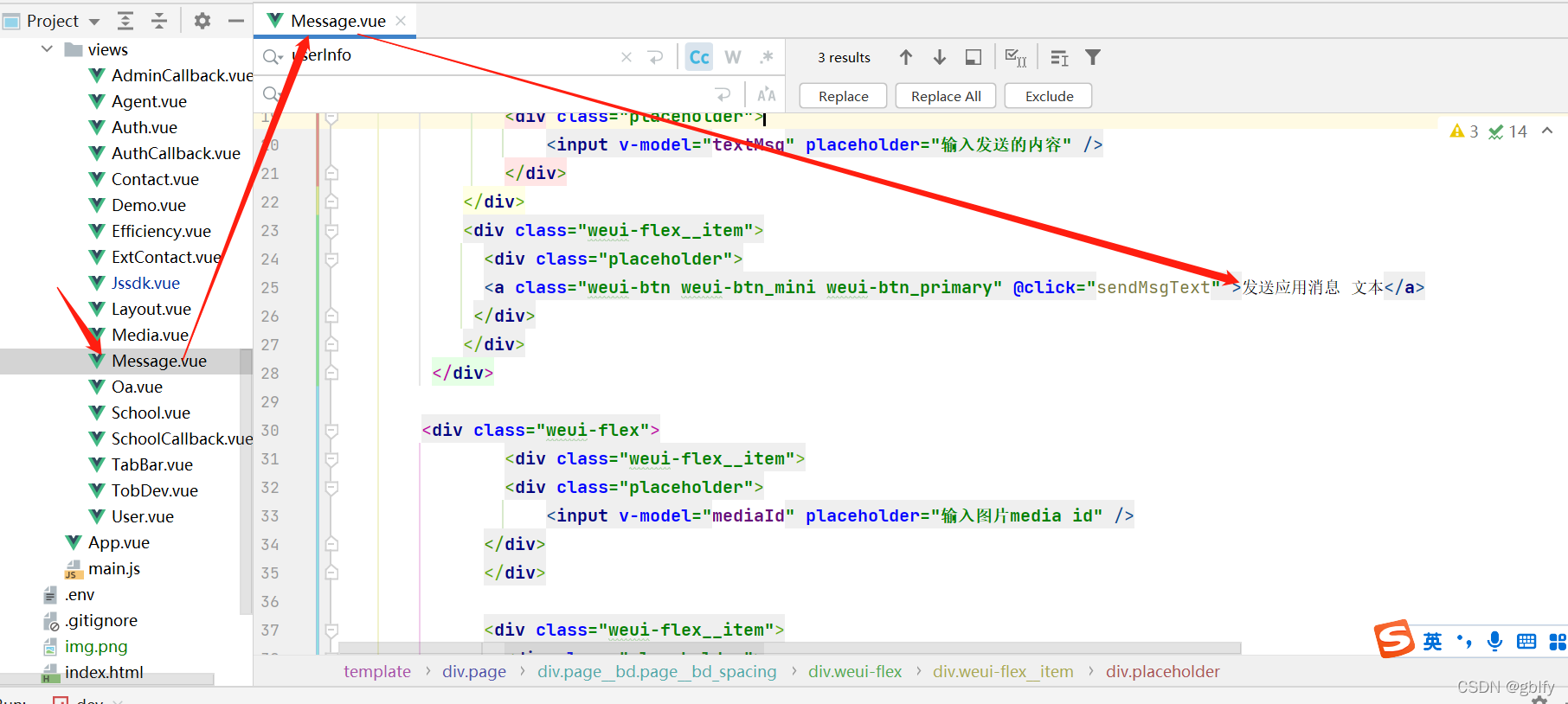
Task: Collapse code fold at line 37
Action: pyautogui.click(x=331, y=630)
